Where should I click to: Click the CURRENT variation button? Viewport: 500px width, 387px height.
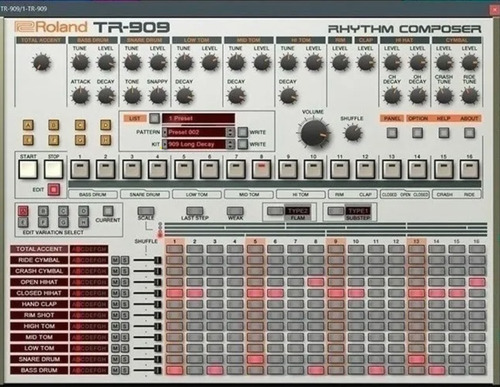point(108,211)
